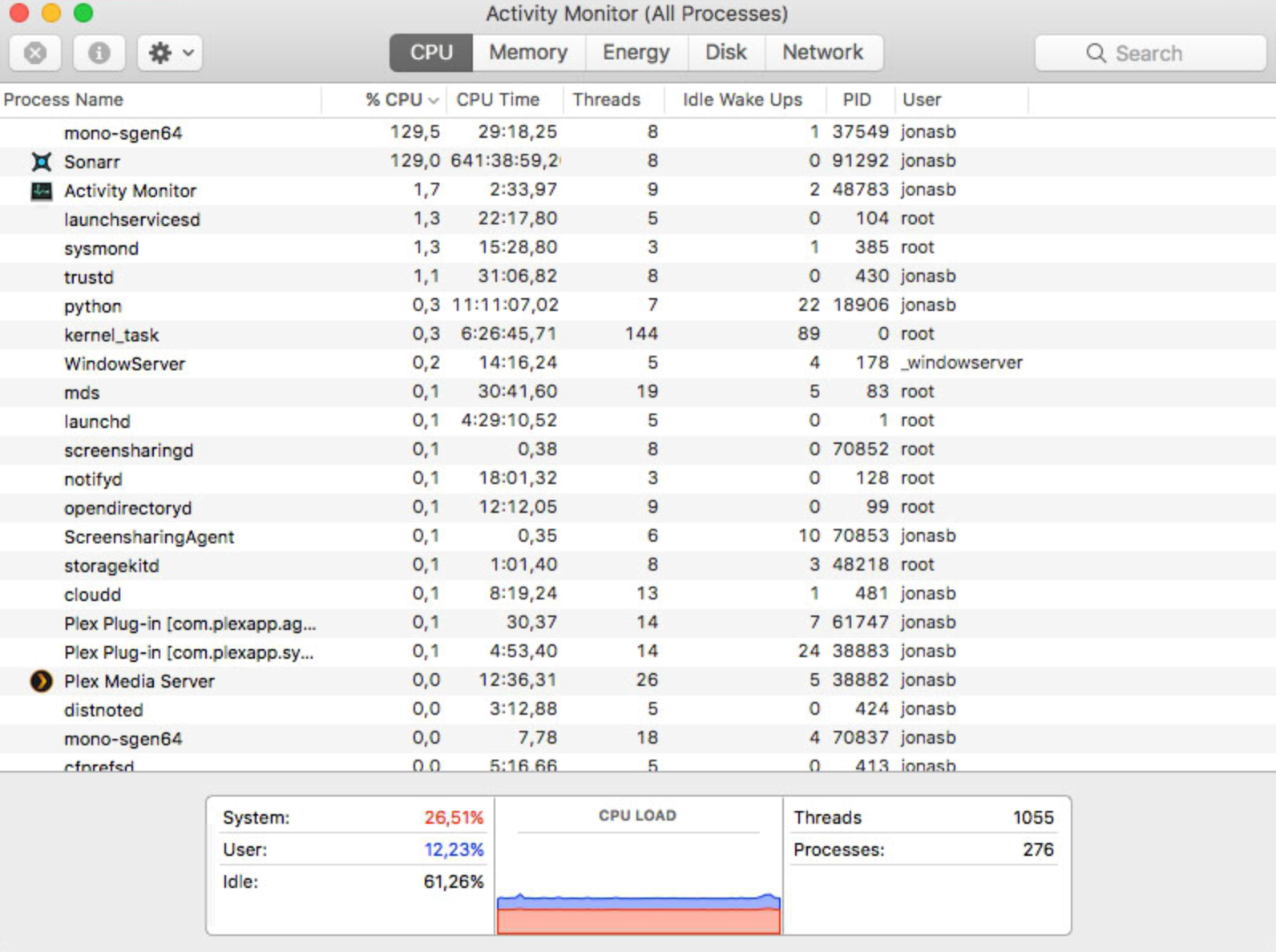Select Plex Plug-in com.plexapp.sy process
Viewport: 1276px width, 952px height.
(638, 651)
